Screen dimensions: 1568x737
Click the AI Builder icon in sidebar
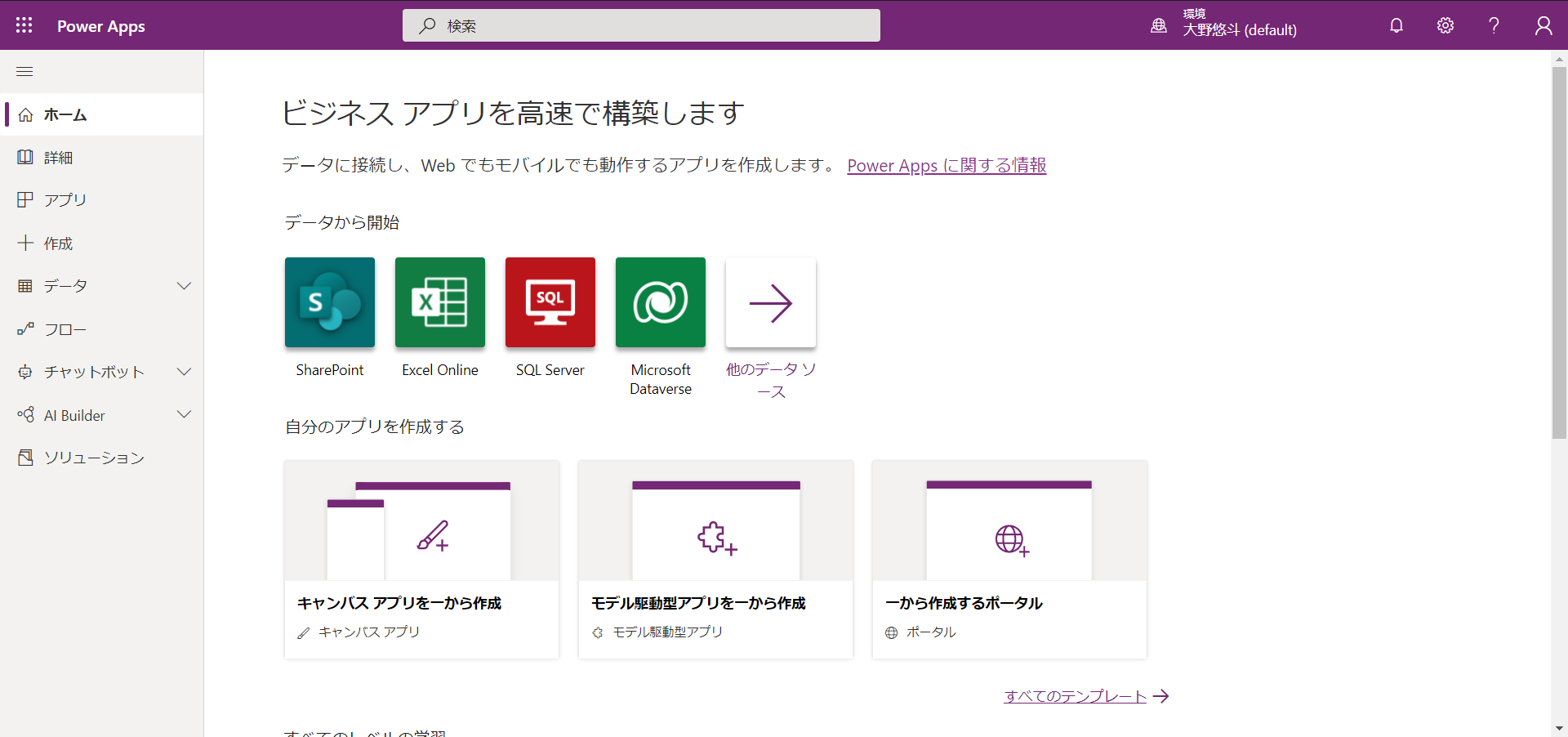(25, 414)
